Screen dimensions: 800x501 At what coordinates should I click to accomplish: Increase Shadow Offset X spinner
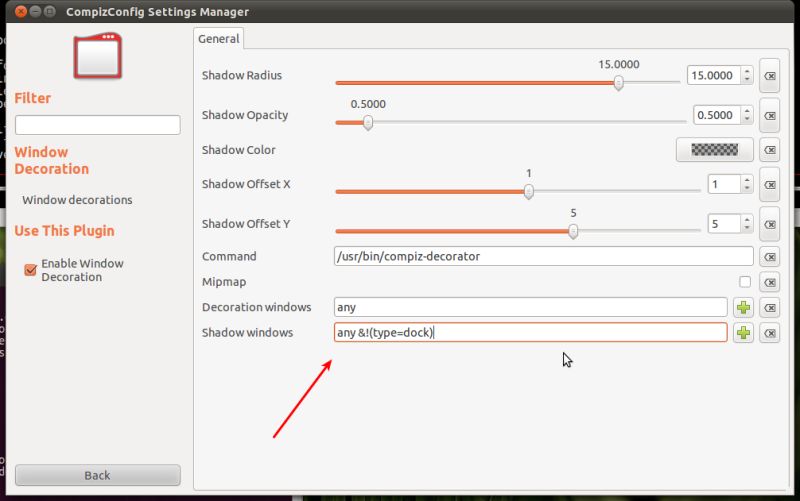coord(747,180)
